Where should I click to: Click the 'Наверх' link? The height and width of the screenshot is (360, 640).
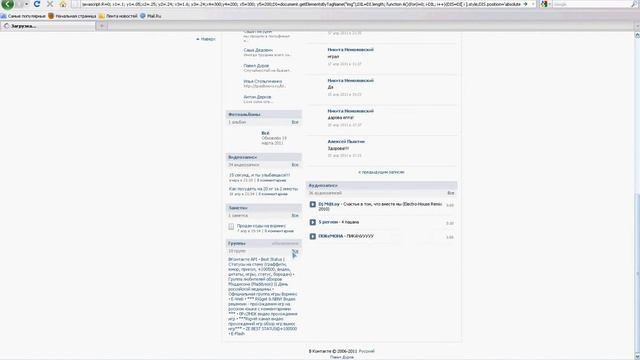coord(206,39)
